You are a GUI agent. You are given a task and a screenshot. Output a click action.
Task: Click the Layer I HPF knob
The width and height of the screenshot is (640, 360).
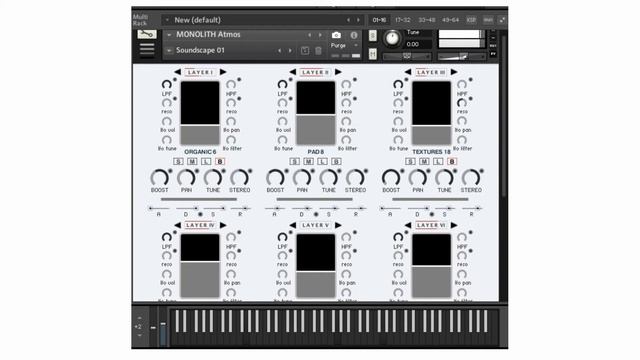click(231, 84)
